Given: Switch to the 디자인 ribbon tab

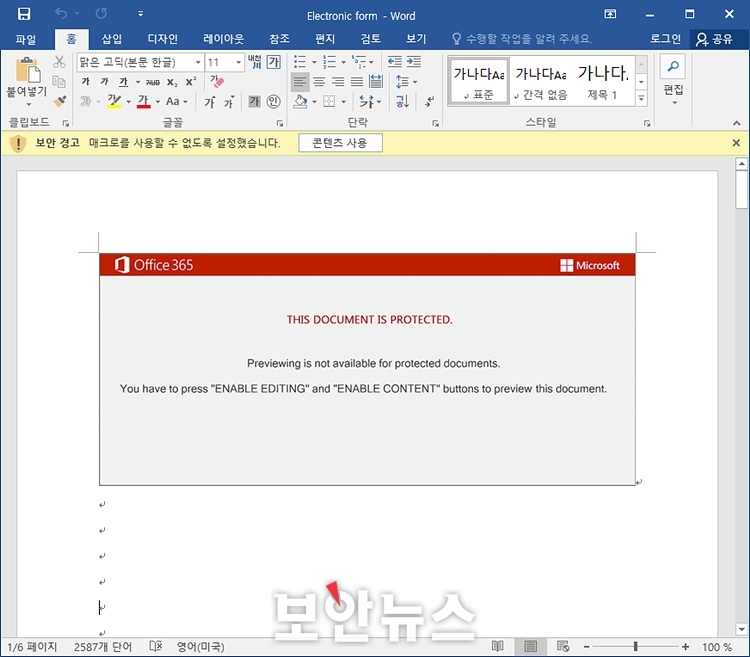Looking at the screenshot, I should click(162, 39).
